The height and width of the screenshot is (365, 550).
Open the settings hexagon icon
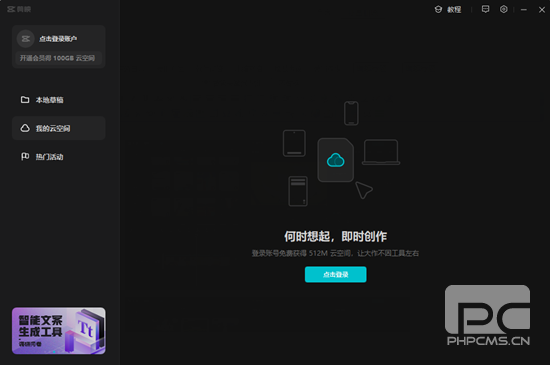click(504, 9)
